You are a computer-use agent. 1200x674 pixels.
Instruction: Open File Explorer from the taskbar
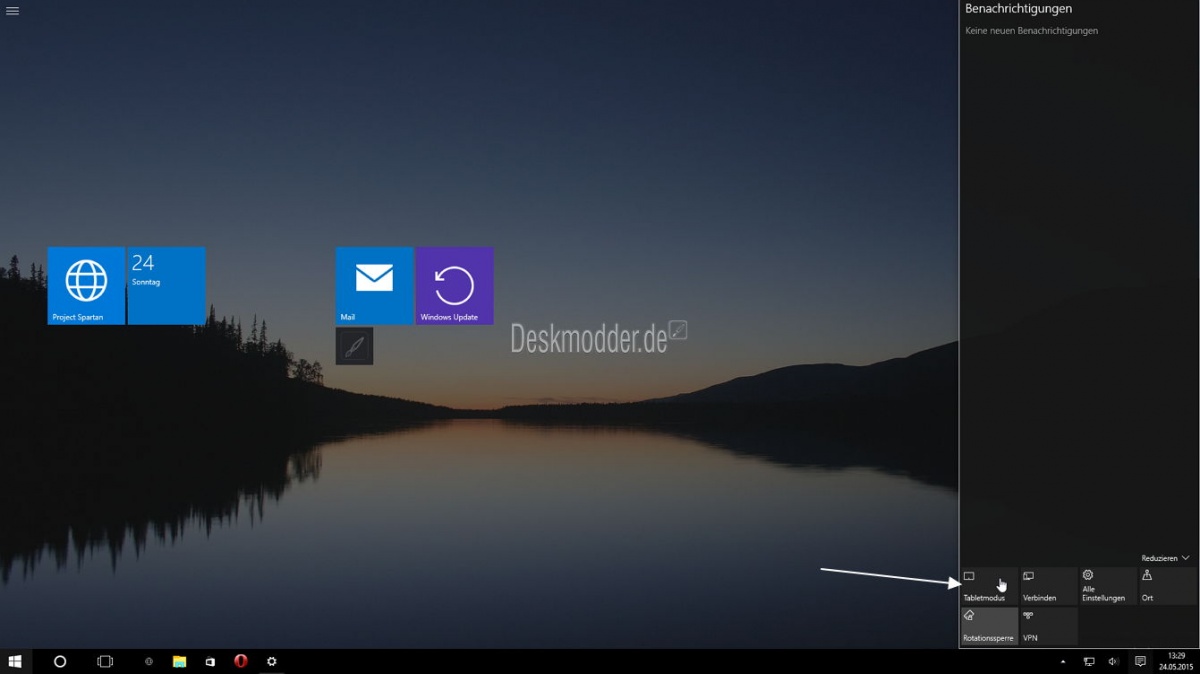click(180, 661)
